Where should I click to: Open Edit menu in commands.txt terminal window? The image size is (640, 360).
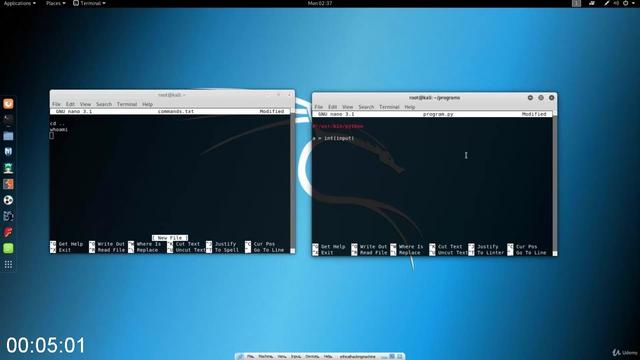pos(71,104)
